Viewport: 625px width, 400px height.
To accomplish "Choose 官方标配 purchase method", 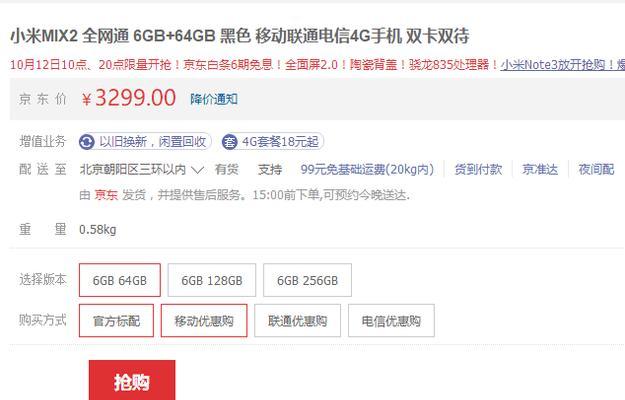I will pos(116,321).
